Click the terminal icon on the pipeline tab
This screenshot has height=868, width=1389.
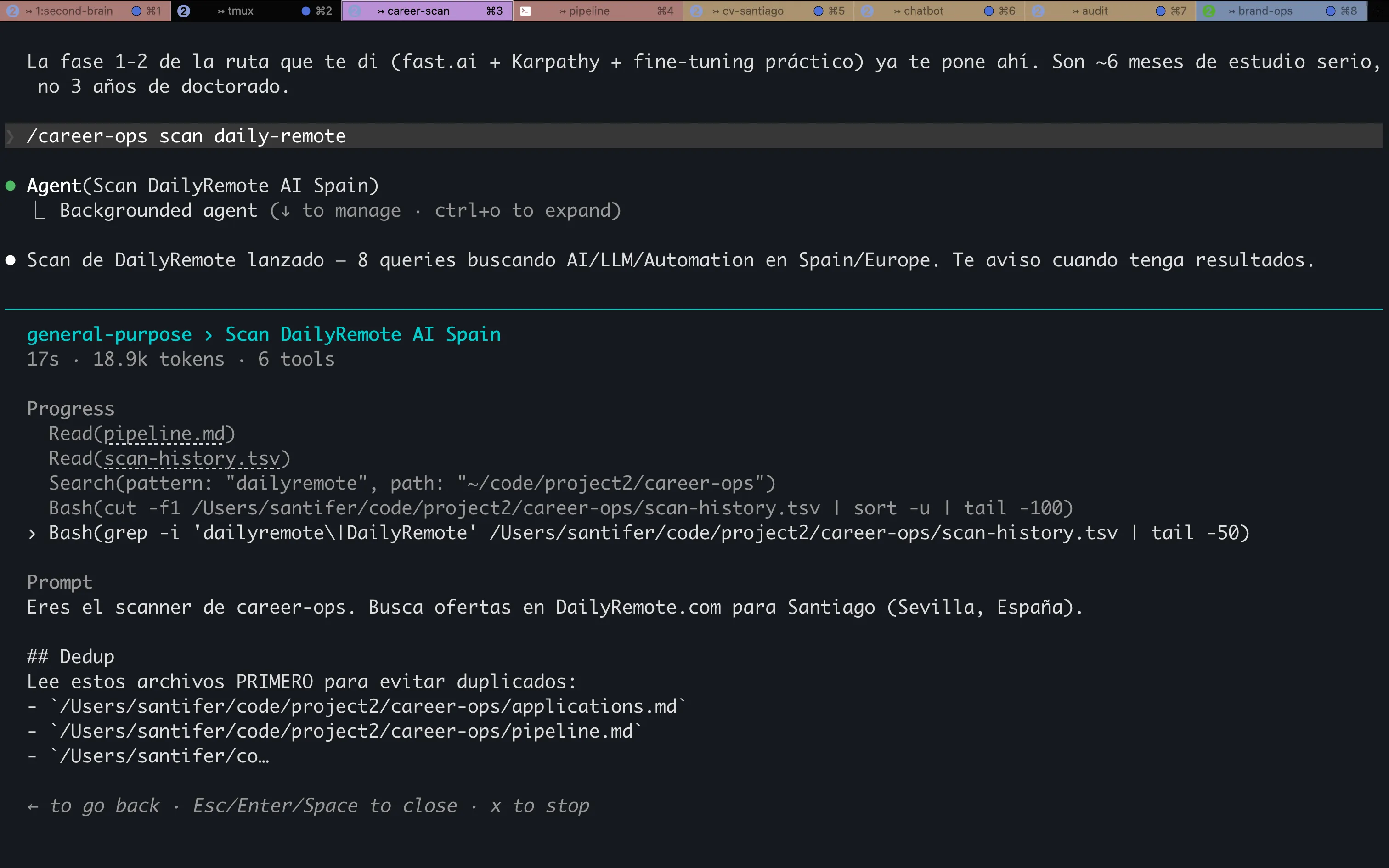click(x=525, y=10)
